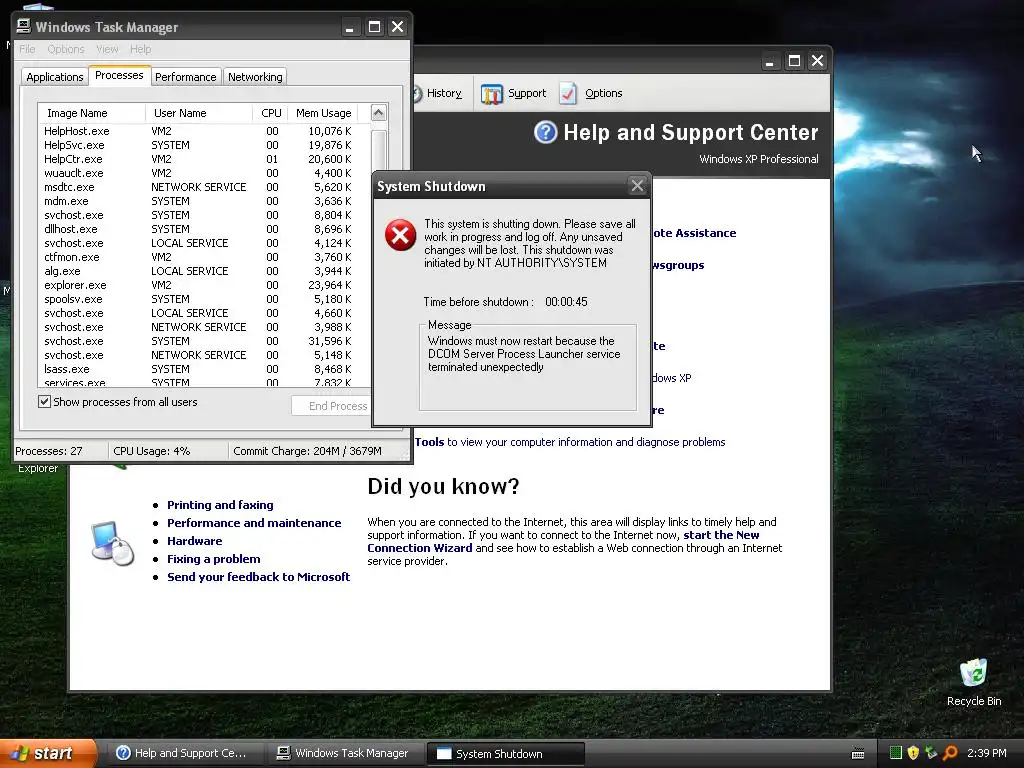This screenshot has width=1024, height=768.
Task: Open the Help menu in Task Manager
Action: [x=140, y=49]
